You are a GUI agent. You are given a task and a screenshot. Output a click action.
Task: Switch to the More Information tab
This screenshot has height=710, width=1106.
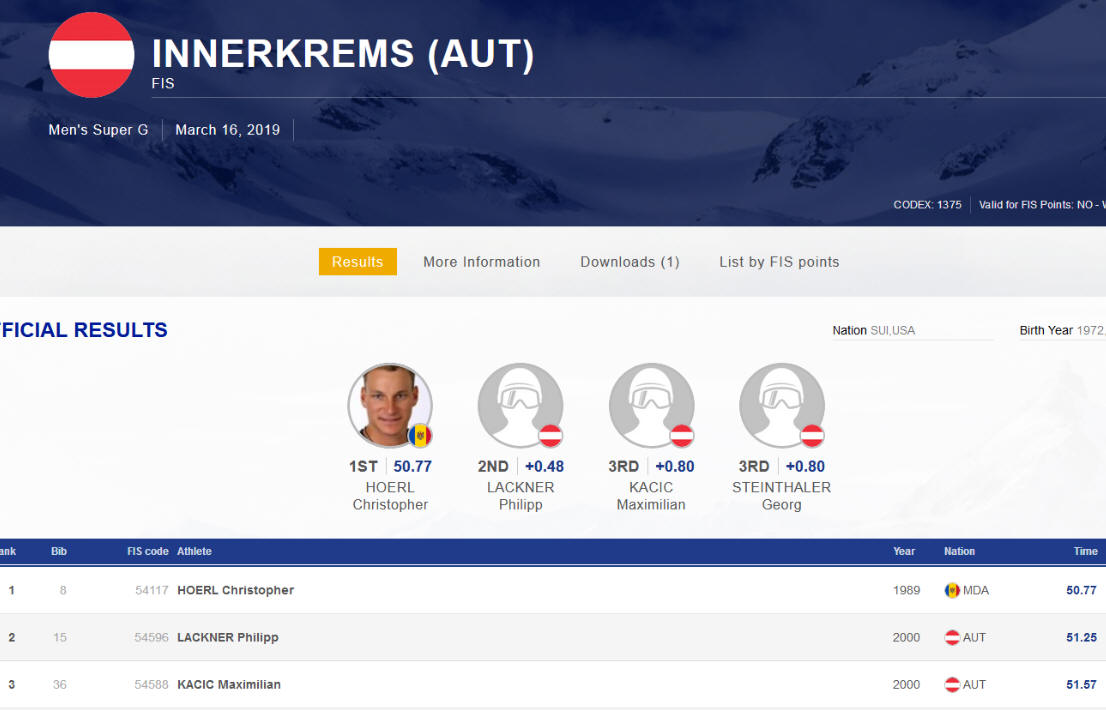click(x=481, y=262)
